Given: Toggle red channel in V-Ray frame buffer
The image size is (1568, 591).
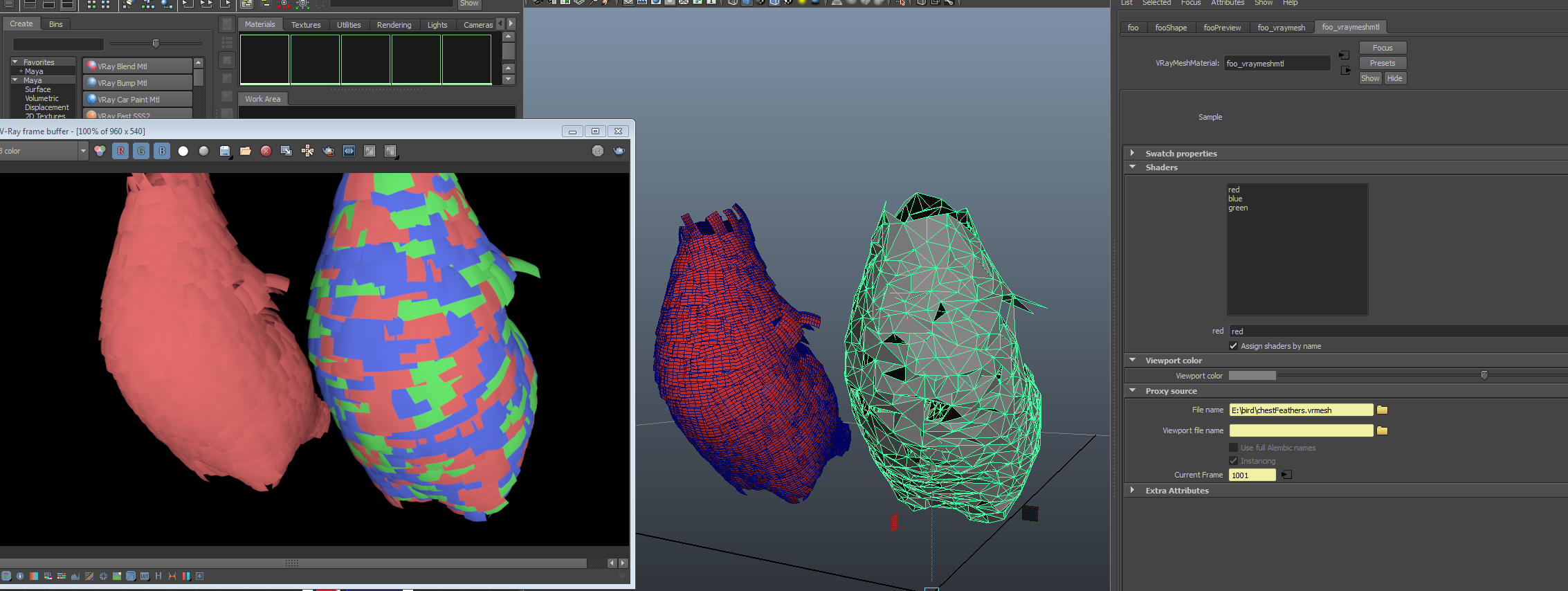Looking at the screenshot, I should point(120,151).
